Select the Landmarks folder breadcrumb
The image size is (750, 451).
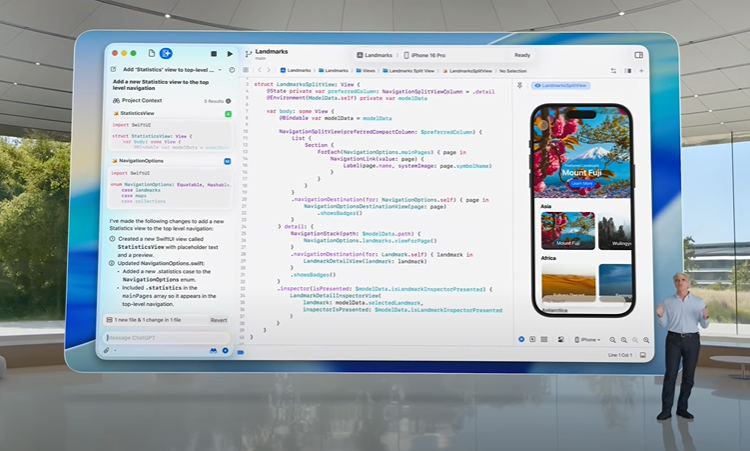pos(333,71)
